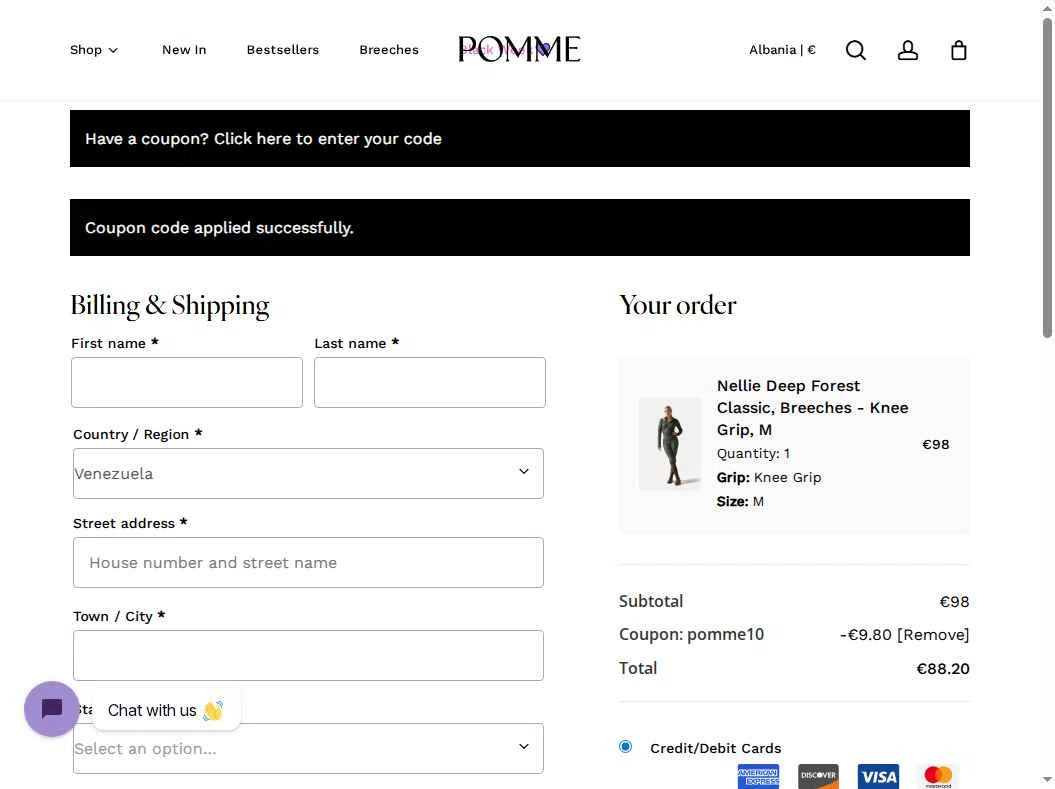This screenshot has height=789, width=1055.
Task: Click the Visa card icon
Action: (878, 776)
